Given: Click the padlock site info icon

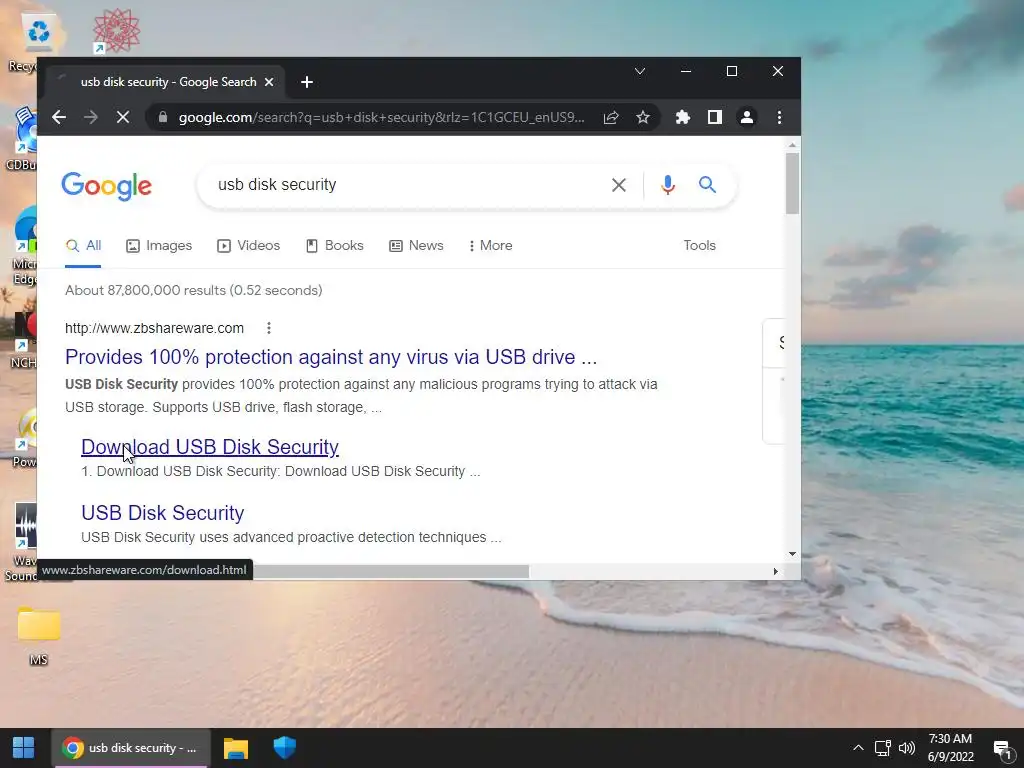Looking at the screenshot, I should (x=163, y=118).
